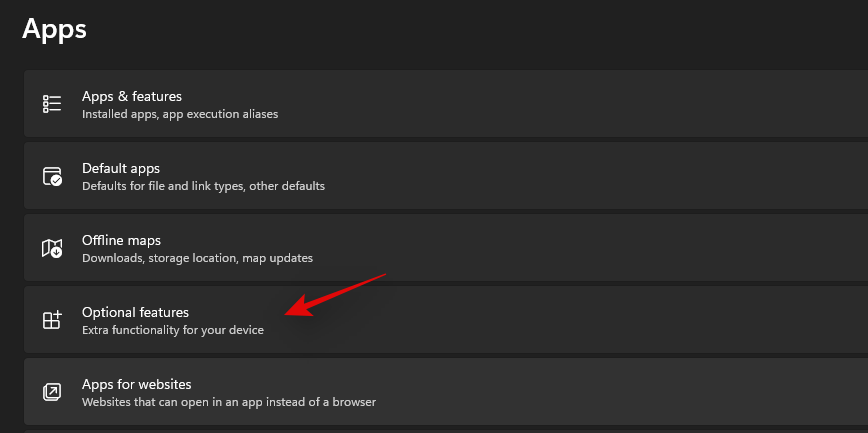This screenshot has height=433, width=868.
Task: Open the Optional features title
Action: point(135,312)
